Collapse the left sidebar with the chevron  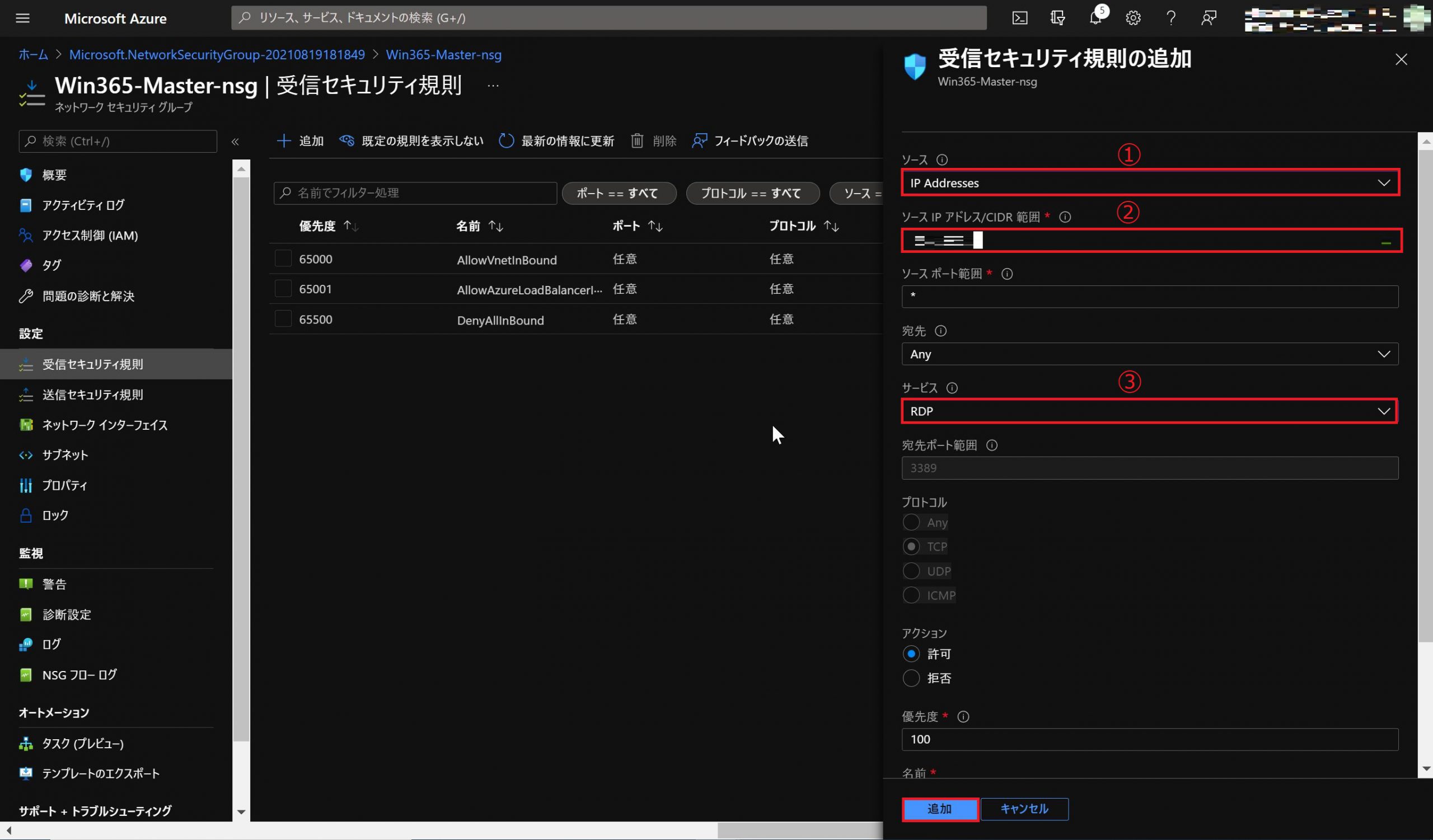pos(235,142)
